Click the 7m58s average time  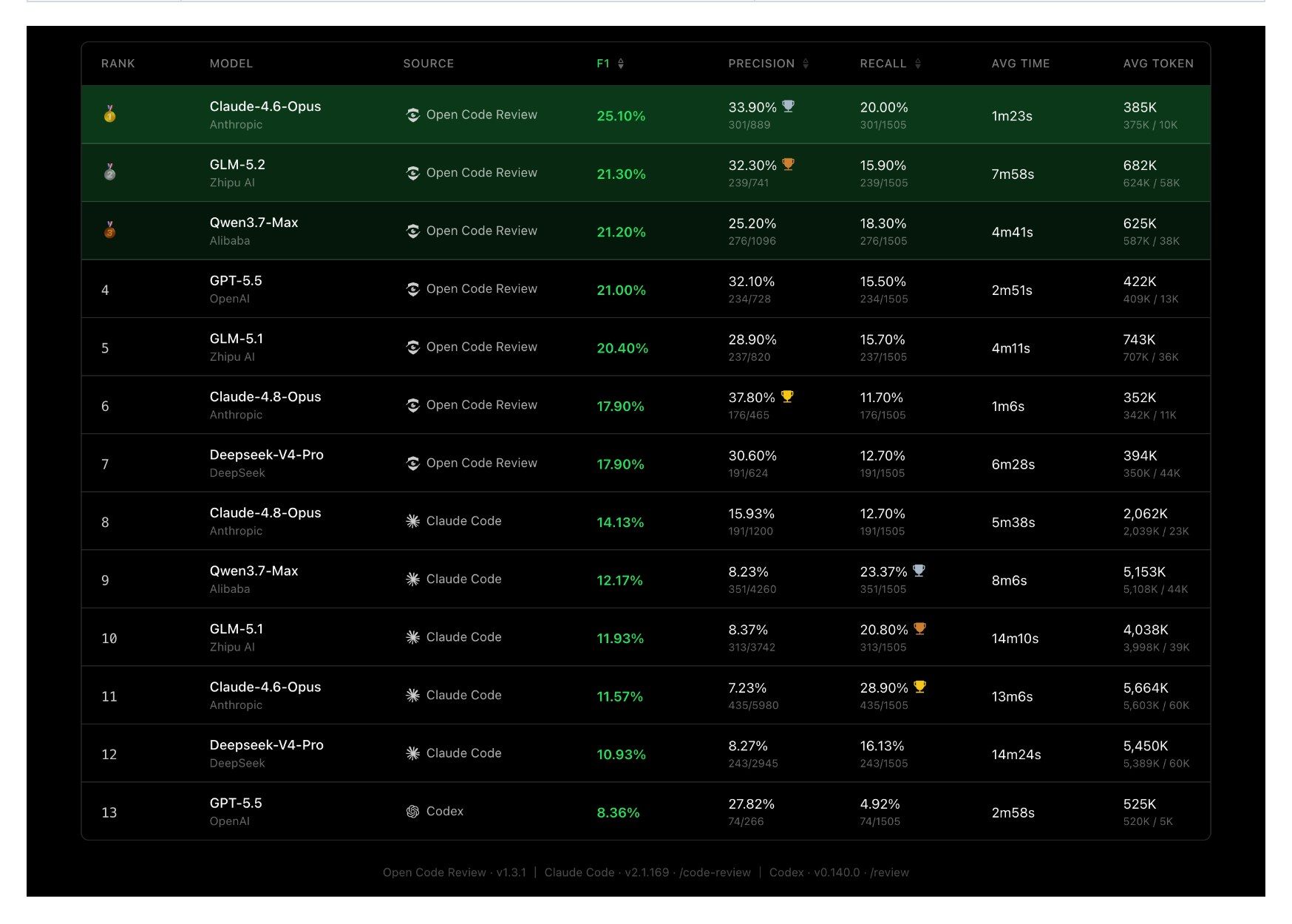point(1013,174)
